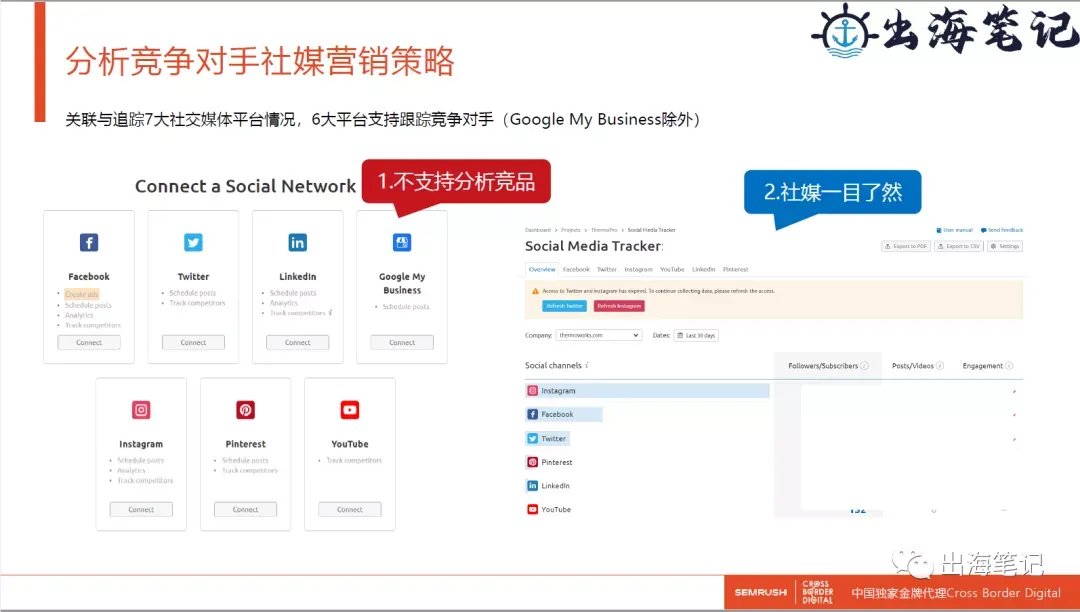Click the info icon beside Social channels
1080x612 pixels.
pos(587,365)
